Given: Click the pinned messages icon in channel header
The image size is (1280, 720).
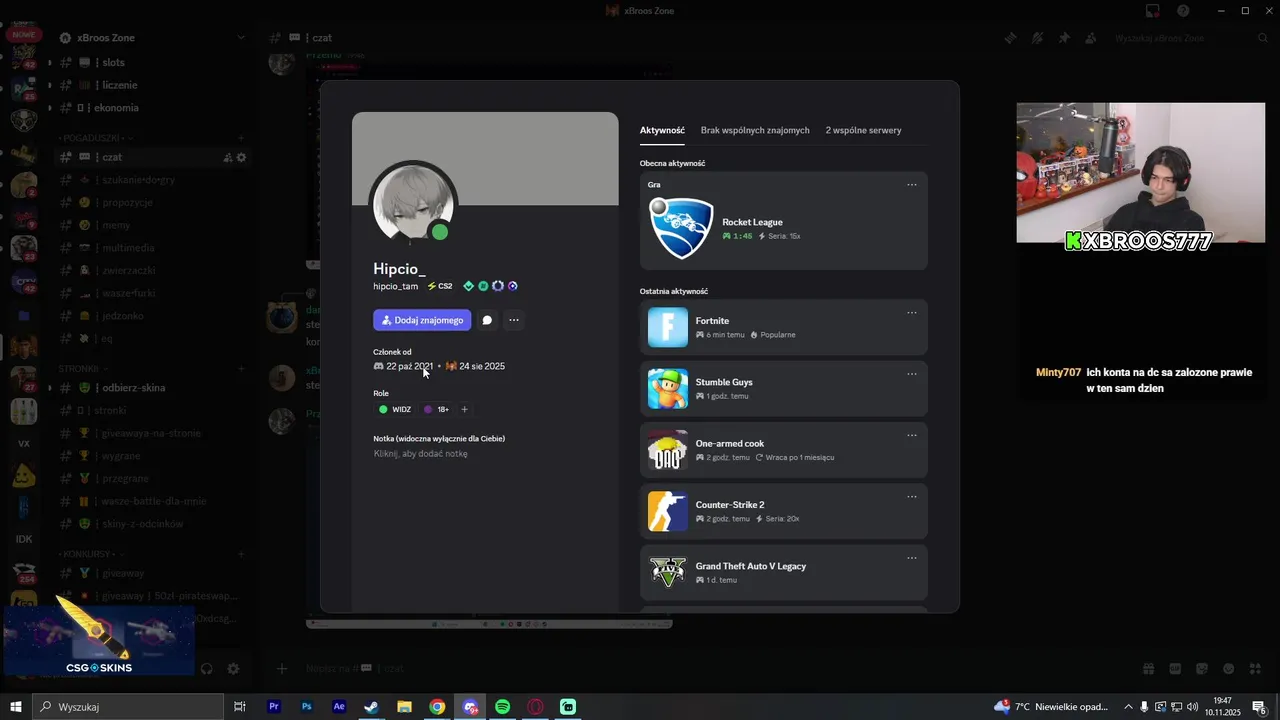Looking at the screenshot, I should 1064,38.
